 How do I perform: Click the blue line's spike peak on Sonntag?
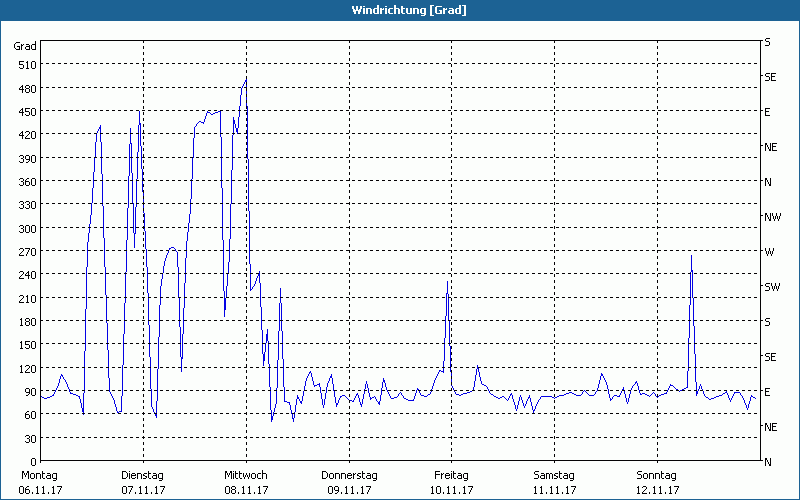[x=691, y=256]
